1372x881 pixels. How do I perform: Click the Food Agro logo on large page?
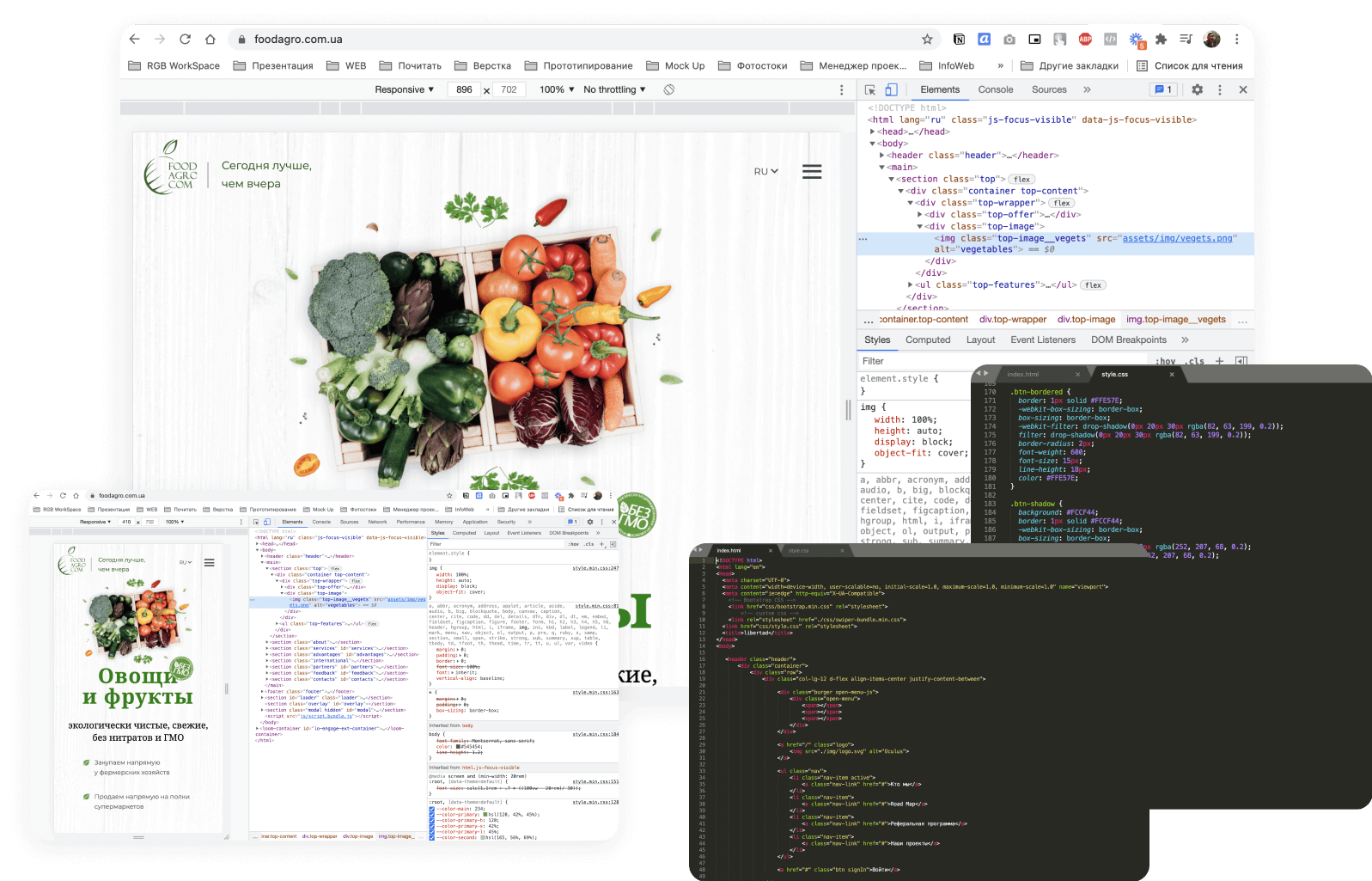click(x=171, y=168)
